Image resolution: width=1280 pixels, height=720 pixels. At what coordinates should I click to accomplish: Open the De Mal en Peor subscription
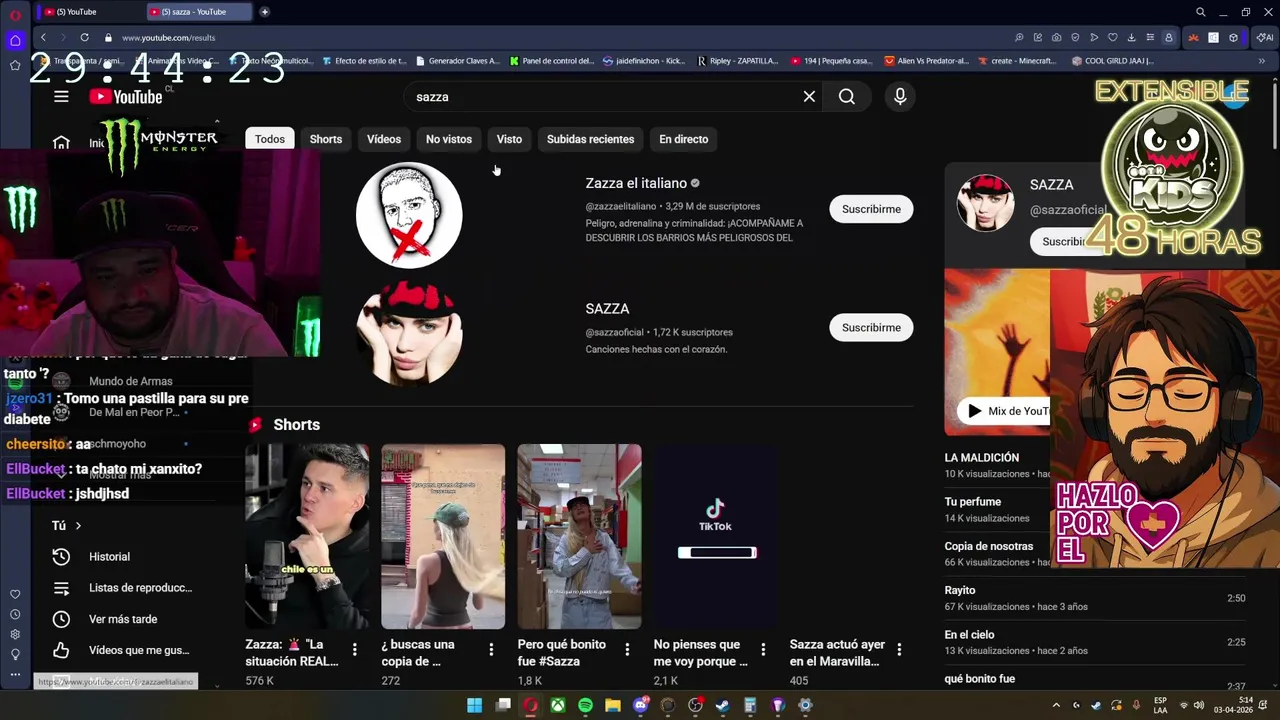pos(133,412)
